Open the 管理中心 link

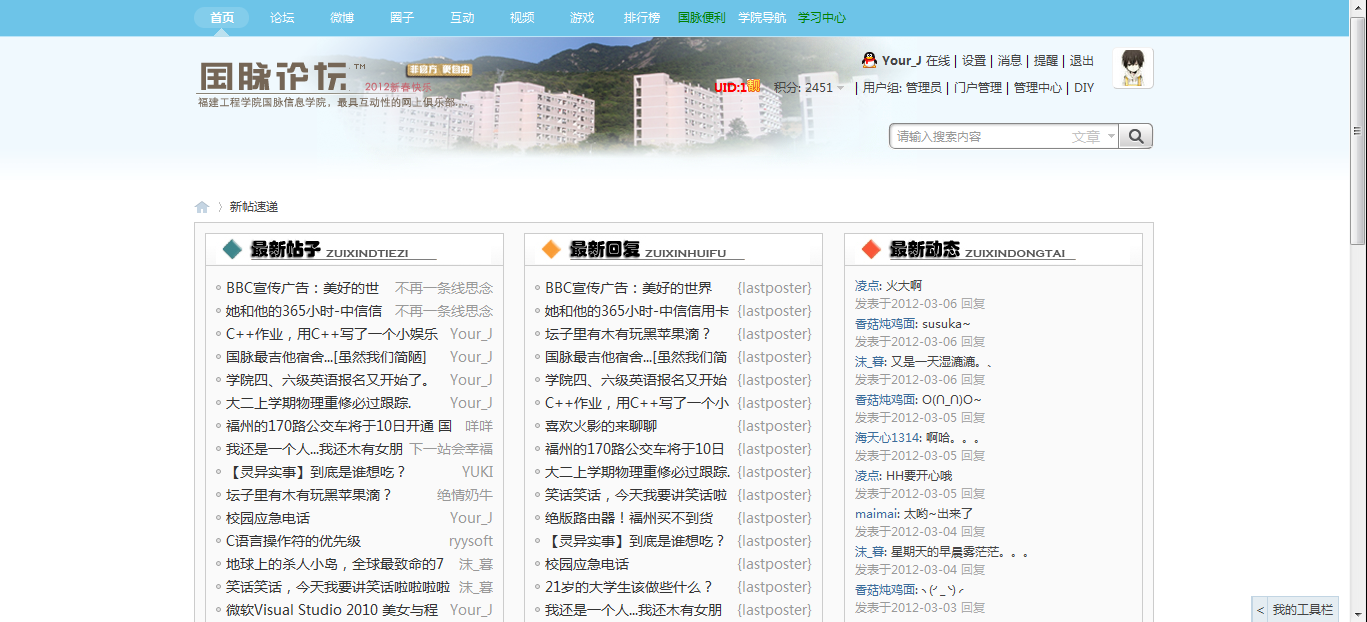(x=1037, y=88)
